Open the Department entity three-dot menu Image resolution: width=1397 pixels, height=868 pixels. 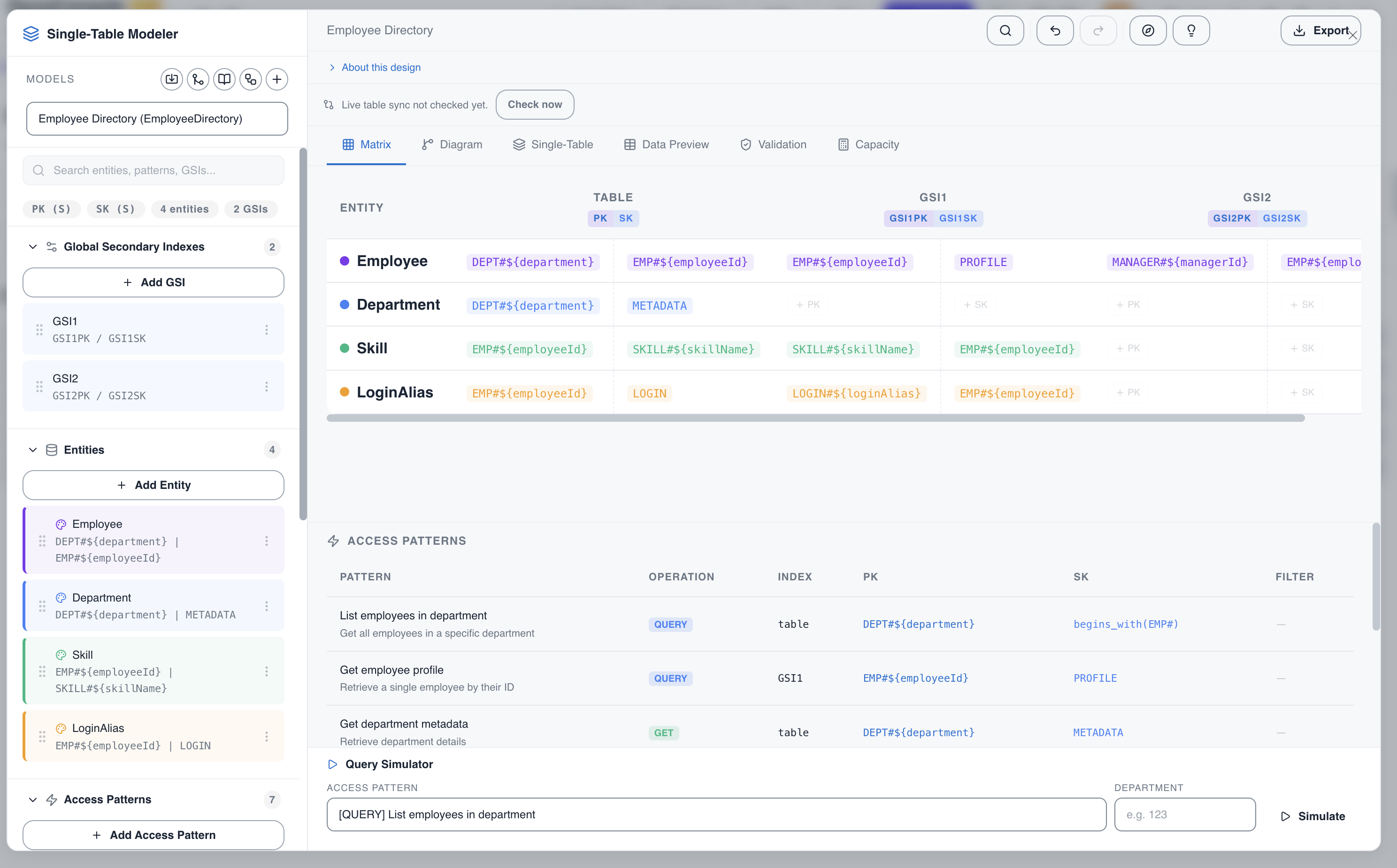[267, 606]
